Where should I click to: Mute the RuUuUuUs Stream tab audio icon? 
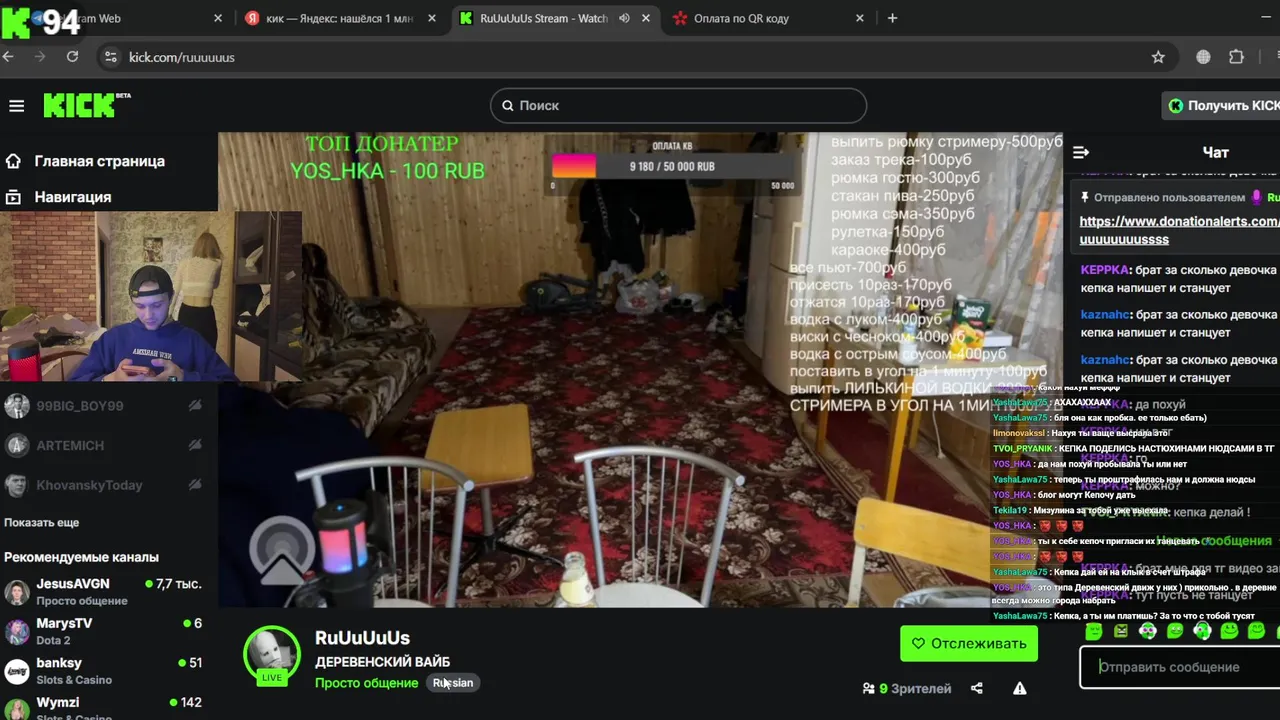coord(624,18)
